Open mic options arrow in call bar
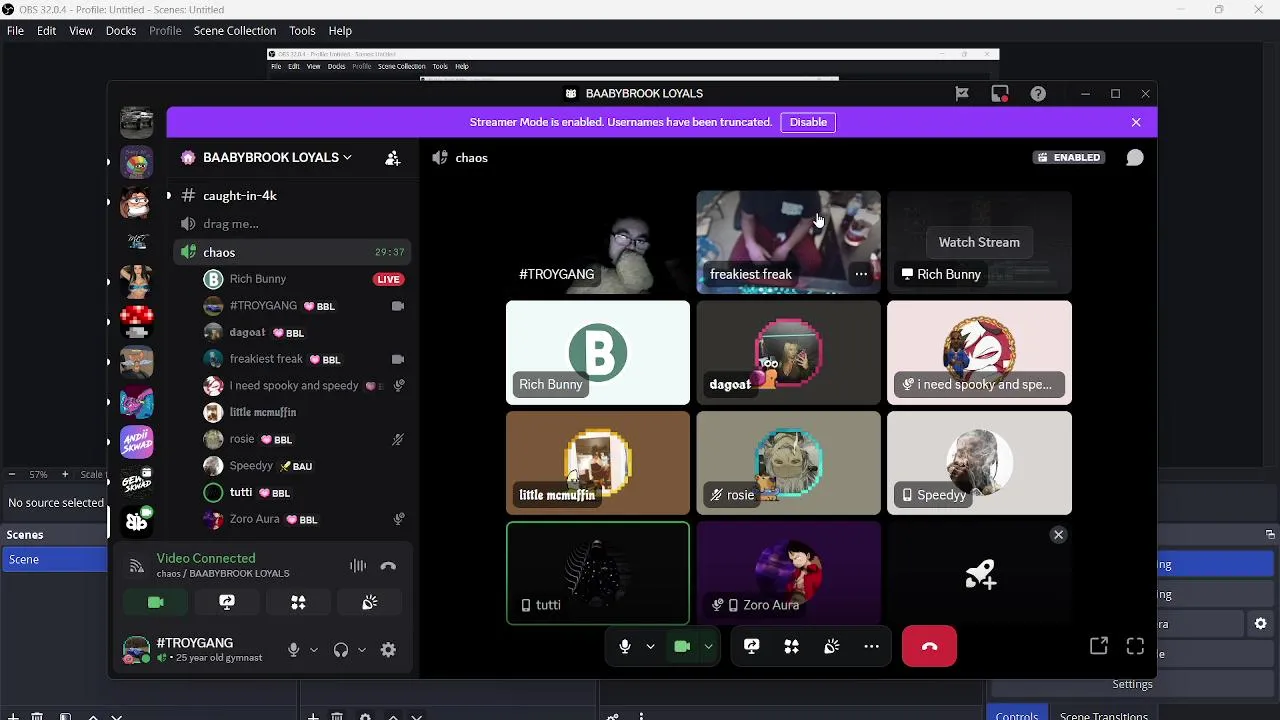The image size is (1280, 720). click(650, 647)
